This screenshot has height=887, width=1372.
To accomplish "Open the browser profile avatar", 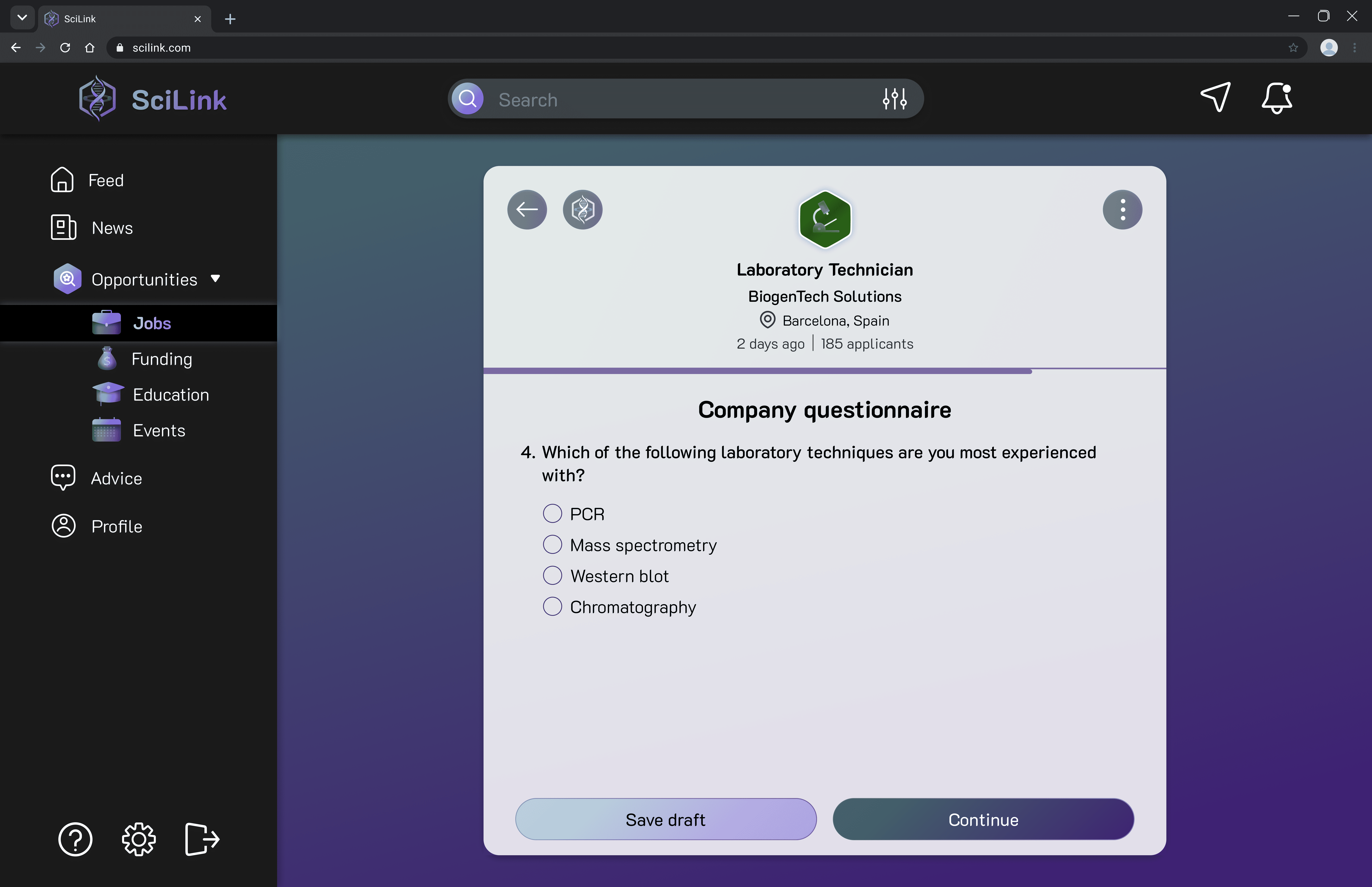I will [1329, 48].
